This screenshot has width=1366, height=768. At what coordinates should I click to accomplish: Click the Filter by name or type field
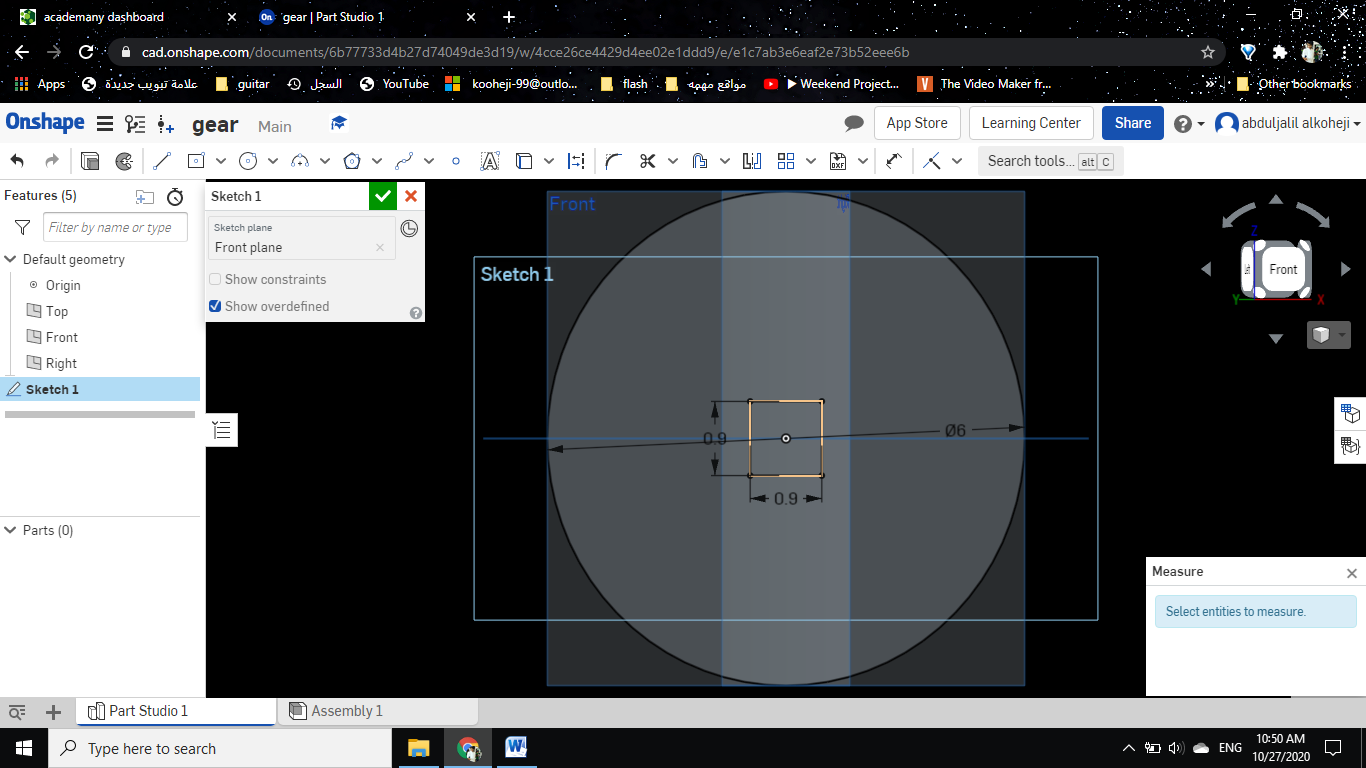[114, 228]
